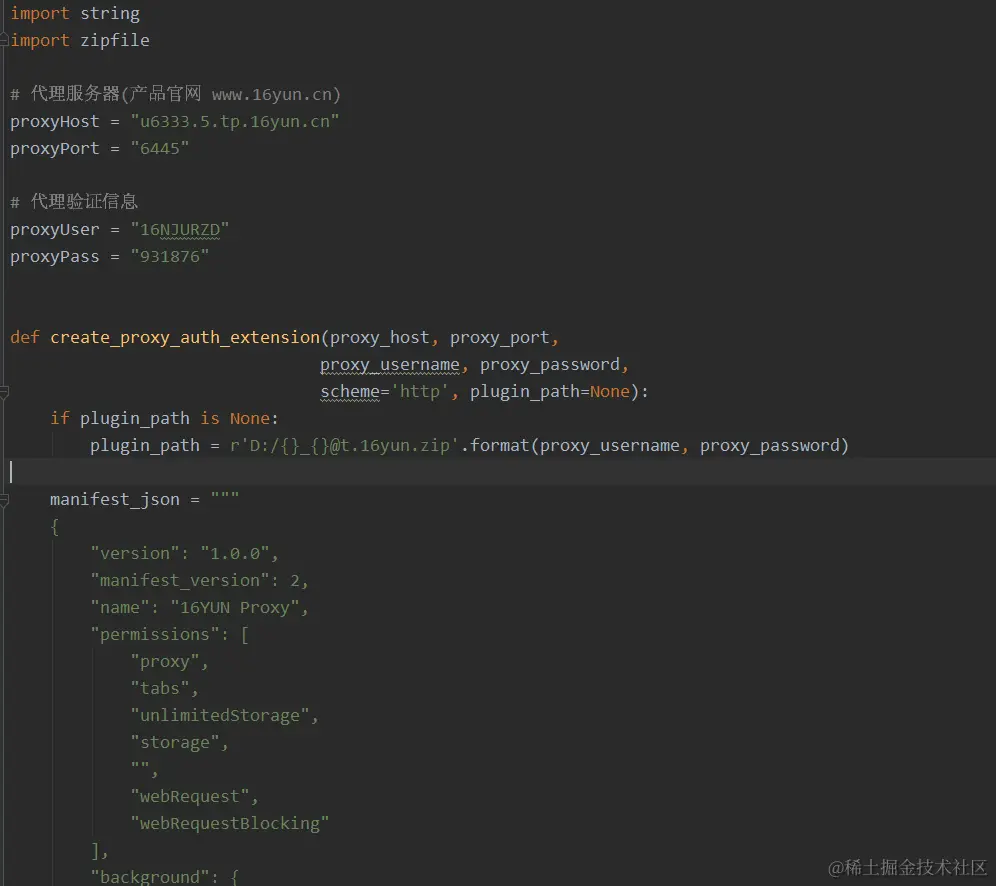The image size is (996, 886).
Task: Click the "permissions" key
Action: click(x=154, y=634)
